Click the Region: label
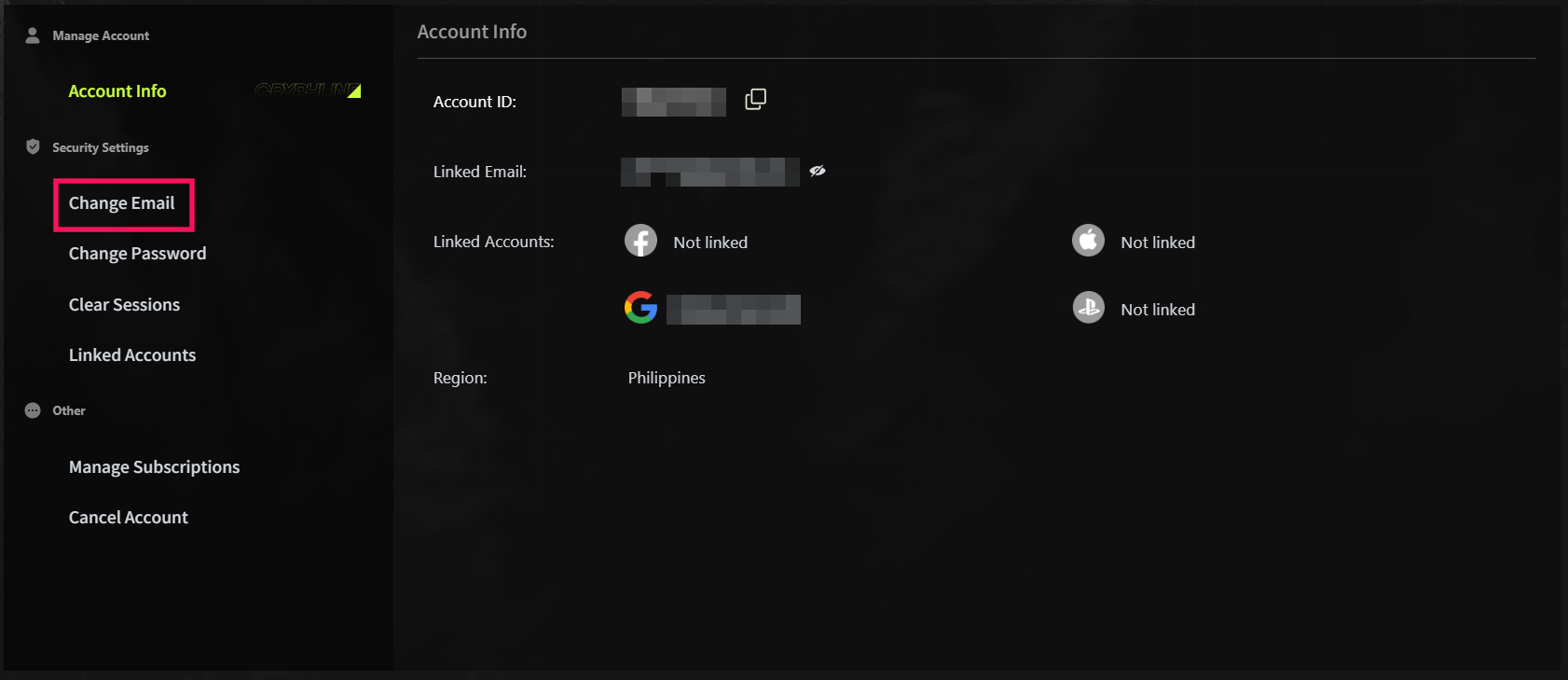 [461, 378]
